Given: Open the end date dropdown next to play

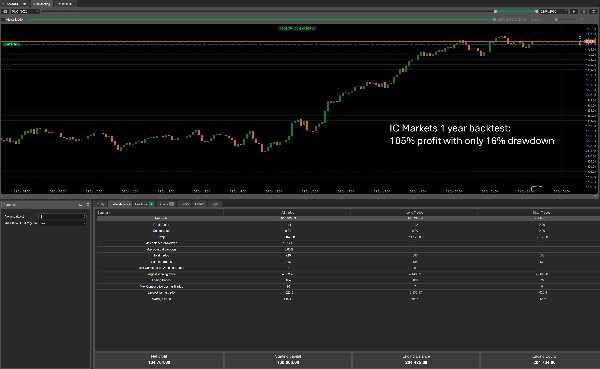Looking at the screenshot, I should (x=553, y=11).
